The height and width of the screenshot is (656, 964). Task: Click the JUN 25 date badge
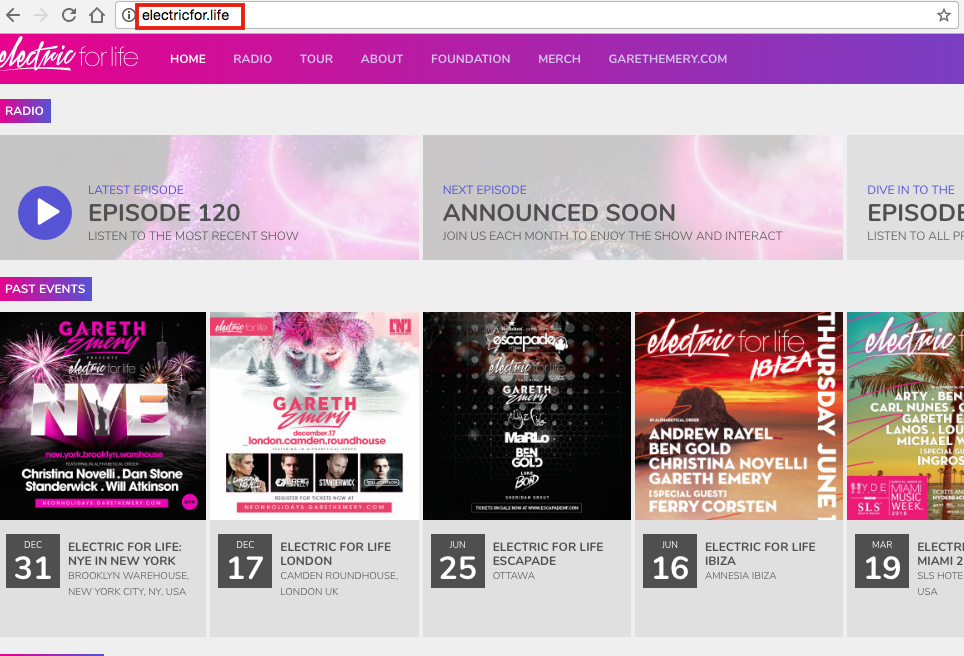click(x=457, y=561)
